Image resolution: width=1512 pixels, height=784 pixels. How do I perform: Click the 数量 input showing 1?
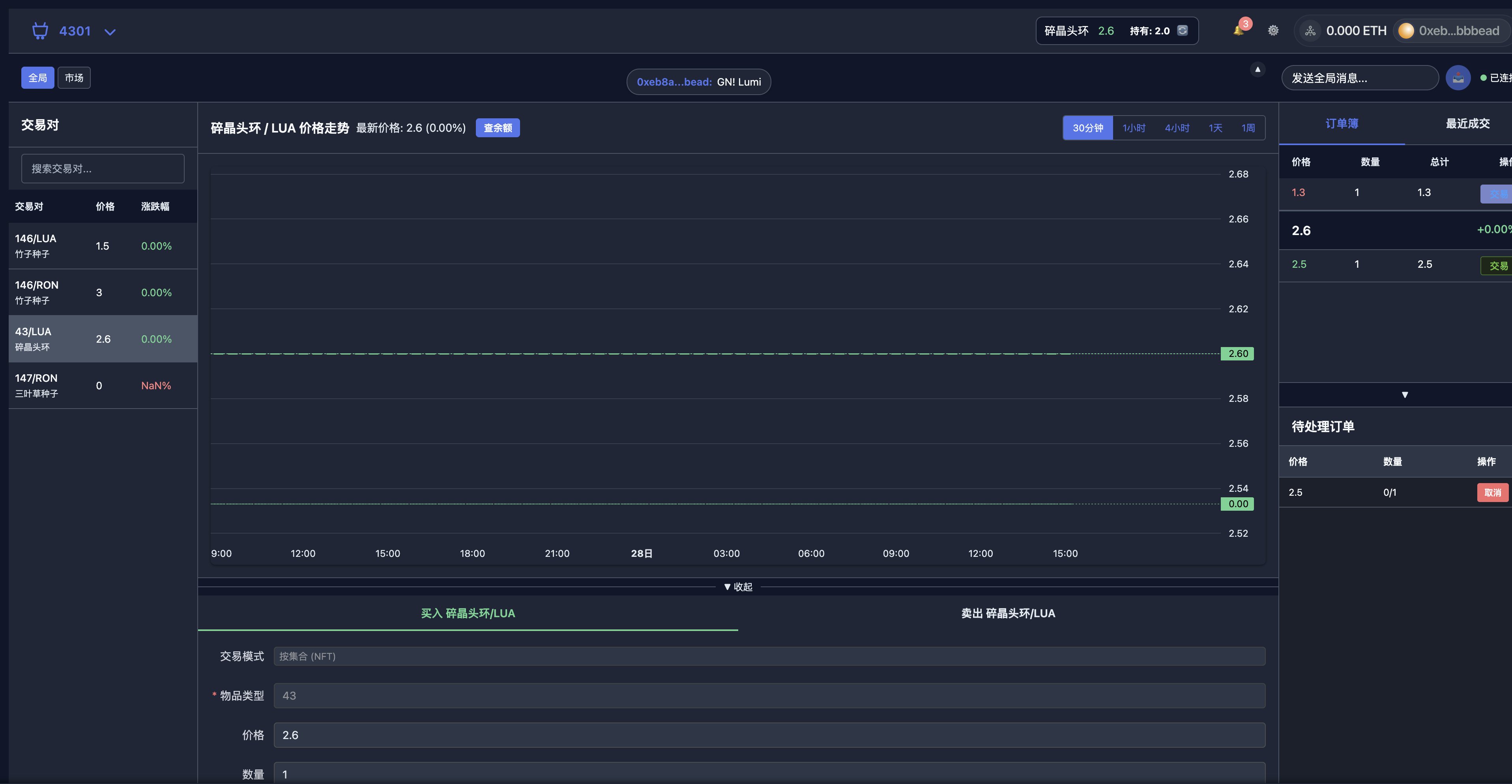click(769, 773)
